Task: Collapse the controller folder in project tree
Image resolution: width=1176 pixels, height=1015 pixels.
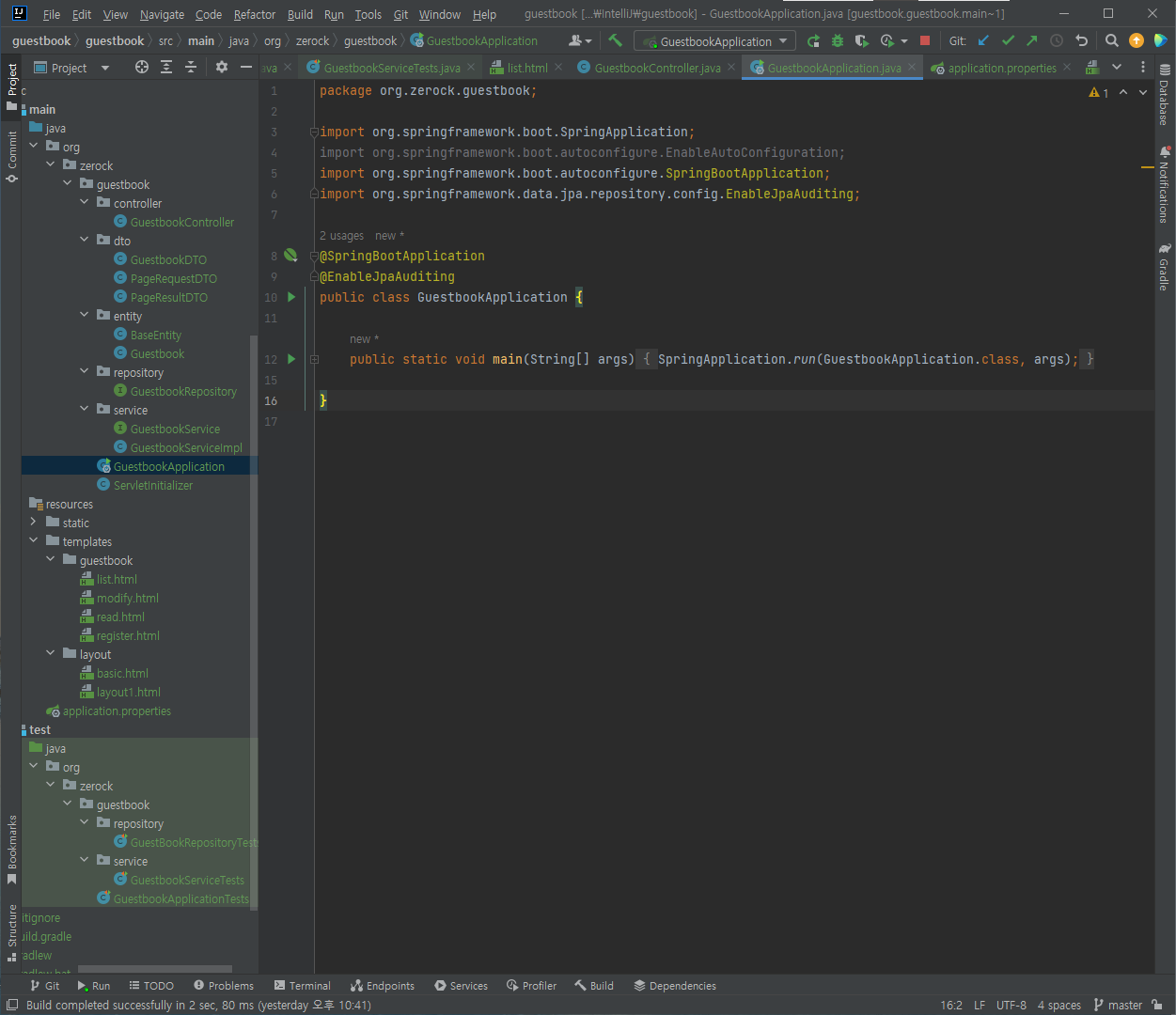Action: (x=85, y=202)
